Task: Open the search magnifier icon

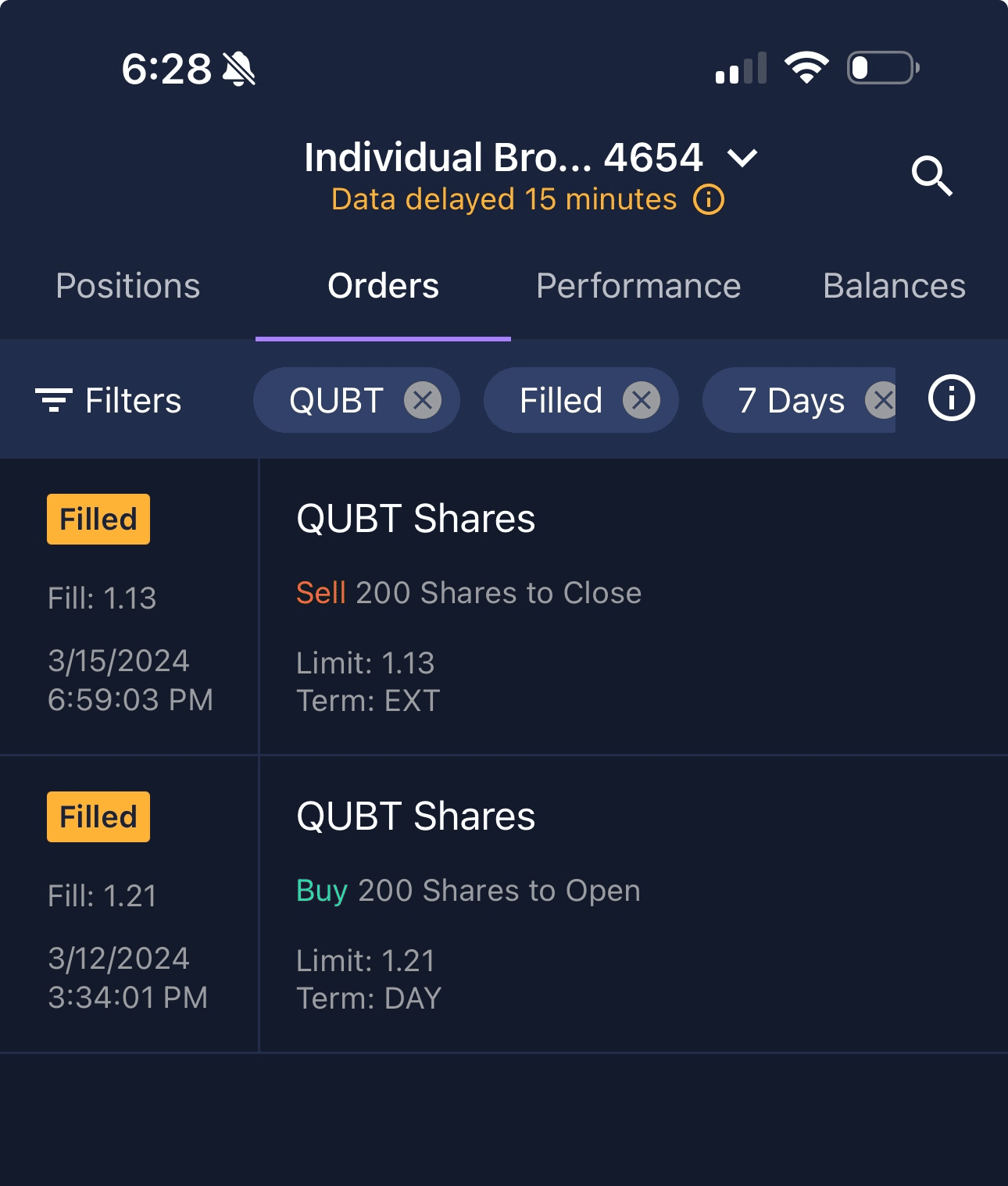Action: [931, 176]
